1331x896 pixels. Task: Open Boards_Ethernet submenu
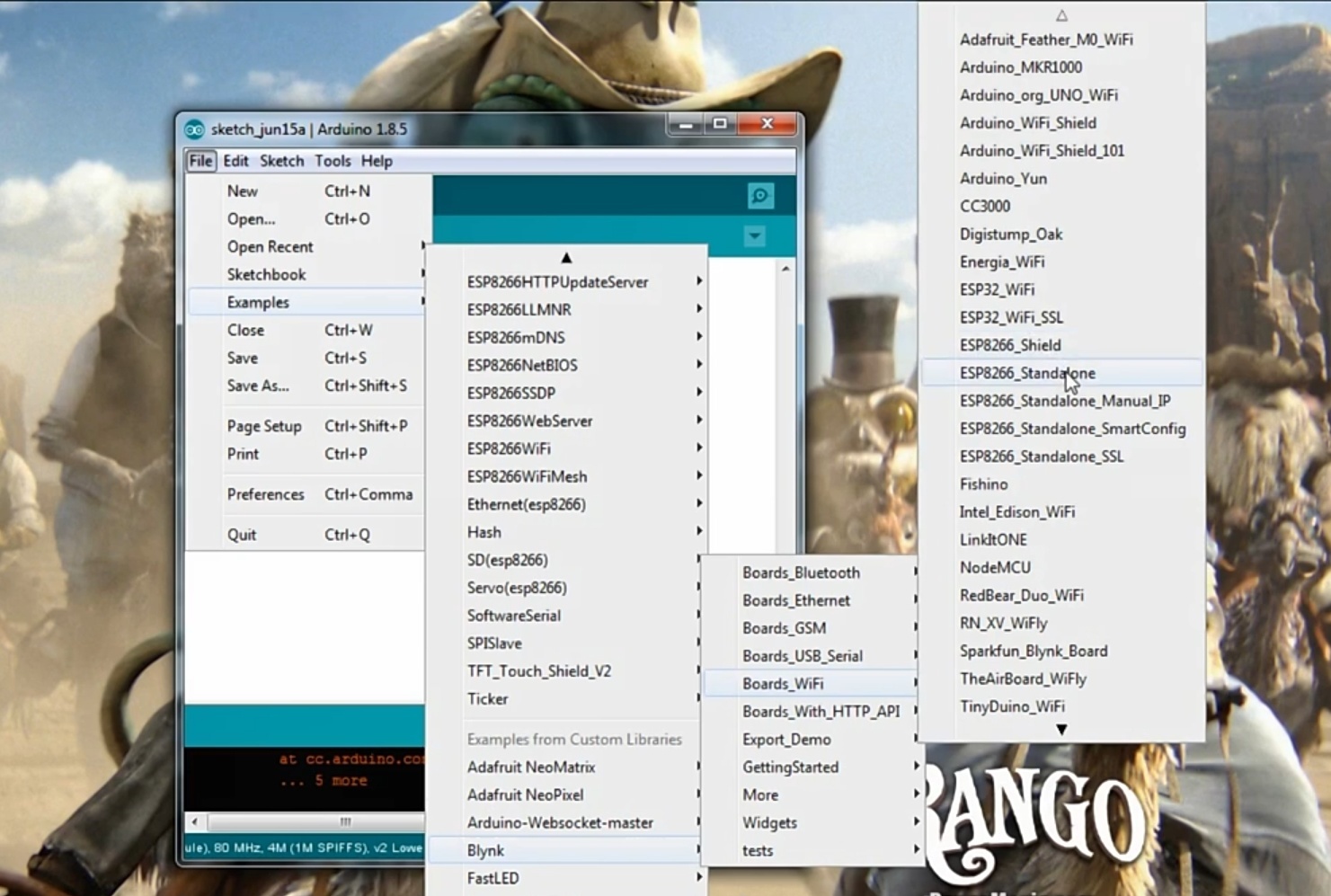click(812, 600)
